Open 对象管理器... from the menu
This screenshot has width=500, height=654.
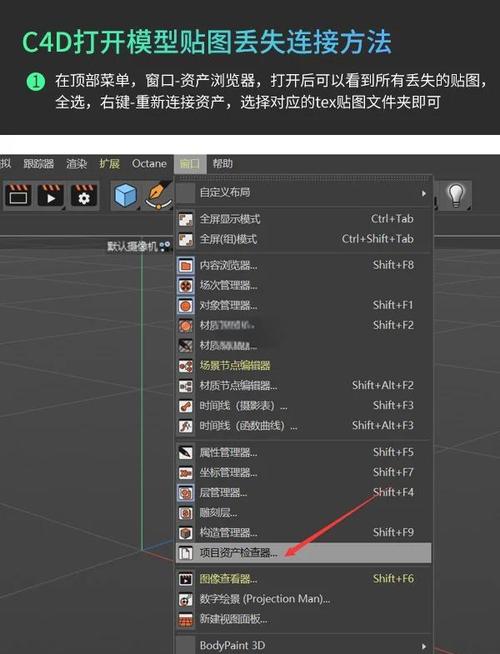tap(303, 305)
